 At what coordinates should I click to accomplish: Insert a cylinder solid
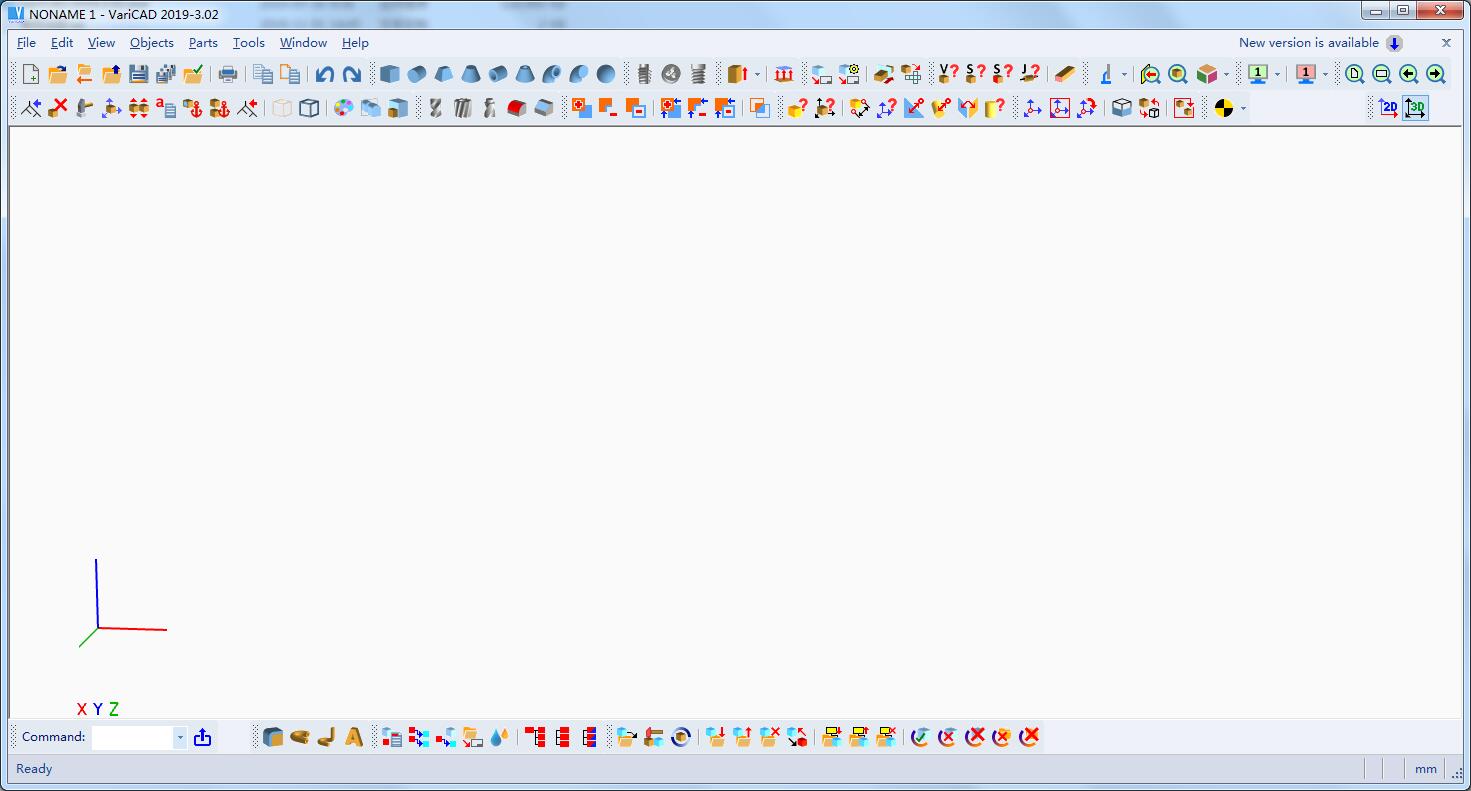pos(417,74)
